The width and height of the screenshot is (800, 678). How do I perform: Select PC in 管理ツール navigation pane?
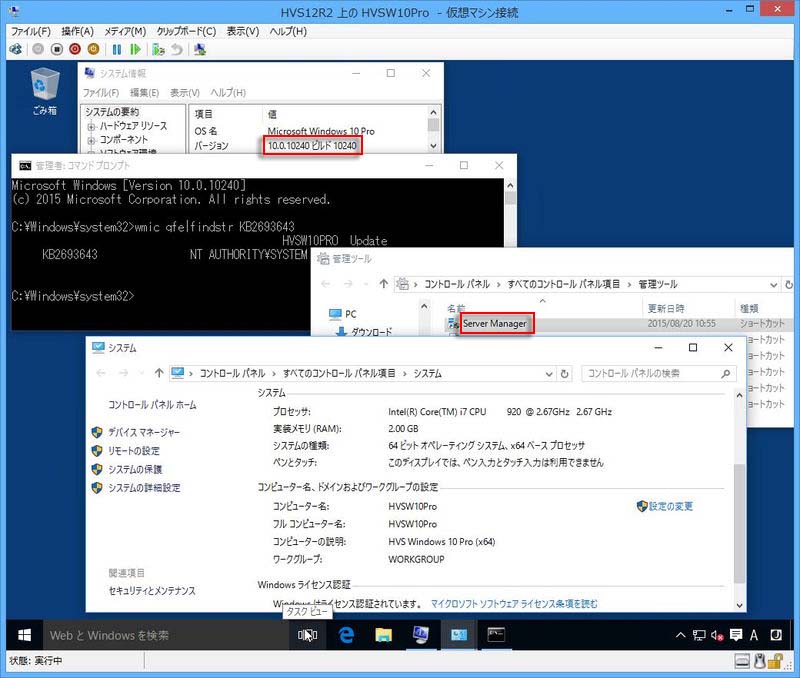pyautogui.click(x=343, y=314)
